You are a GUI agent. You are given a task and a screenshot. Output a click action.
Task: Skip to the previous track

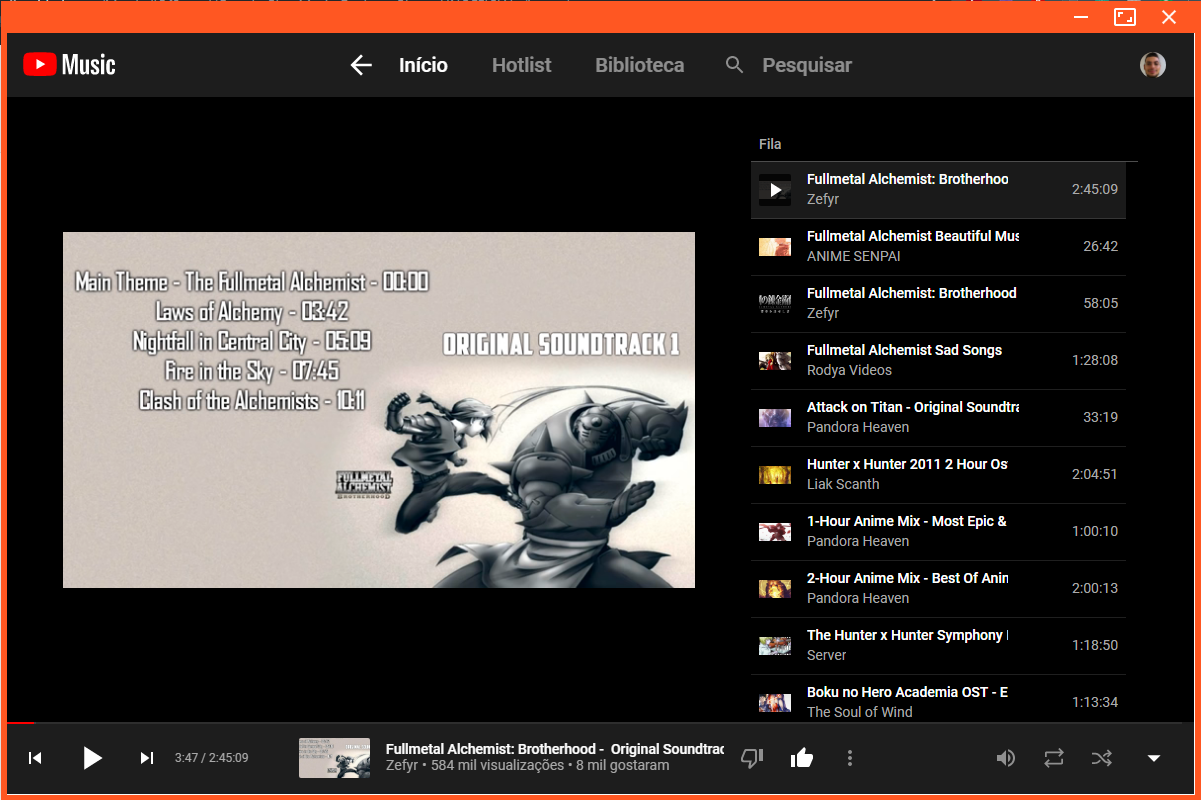35,758
